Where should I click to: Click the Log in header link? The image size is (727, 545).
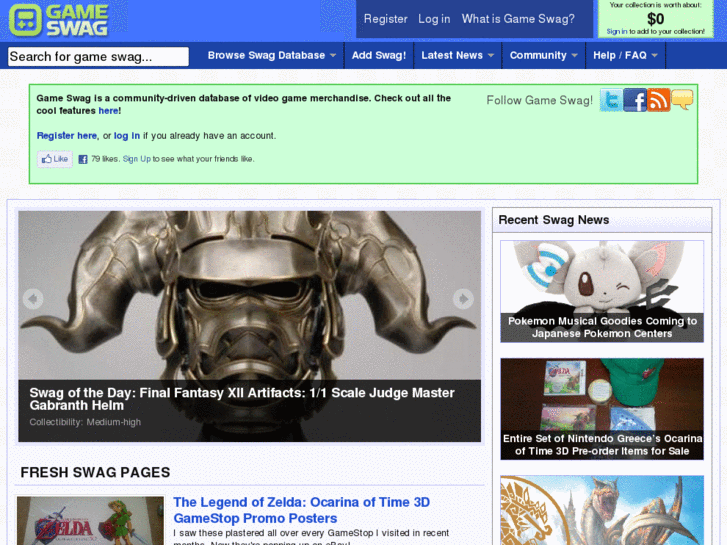pos(434,19)
